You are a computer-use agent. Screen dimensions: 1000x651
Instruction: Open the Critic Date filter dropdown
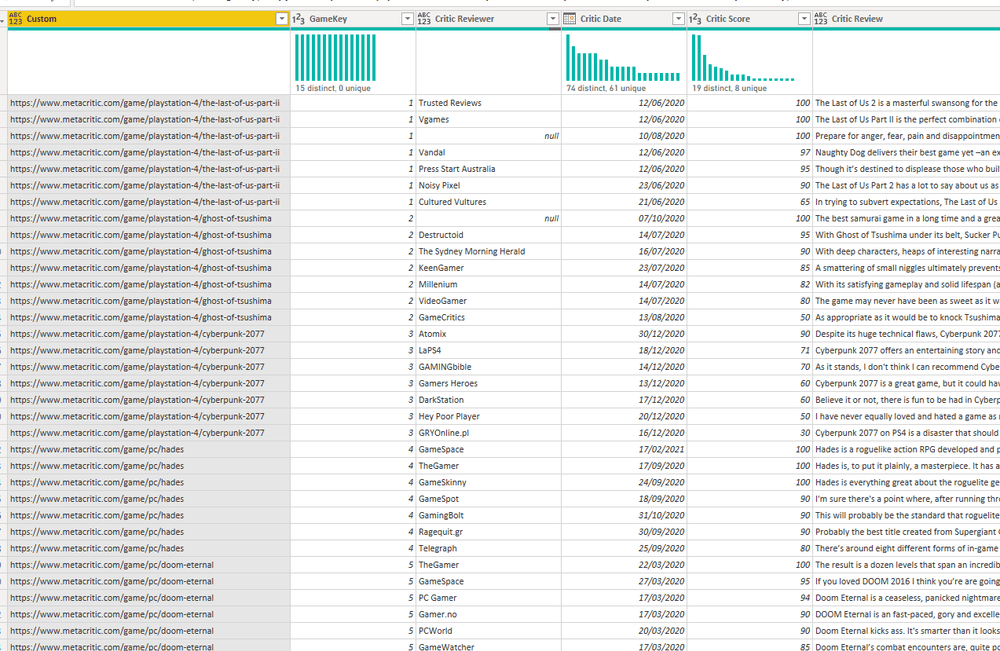(x=679, y=19)
